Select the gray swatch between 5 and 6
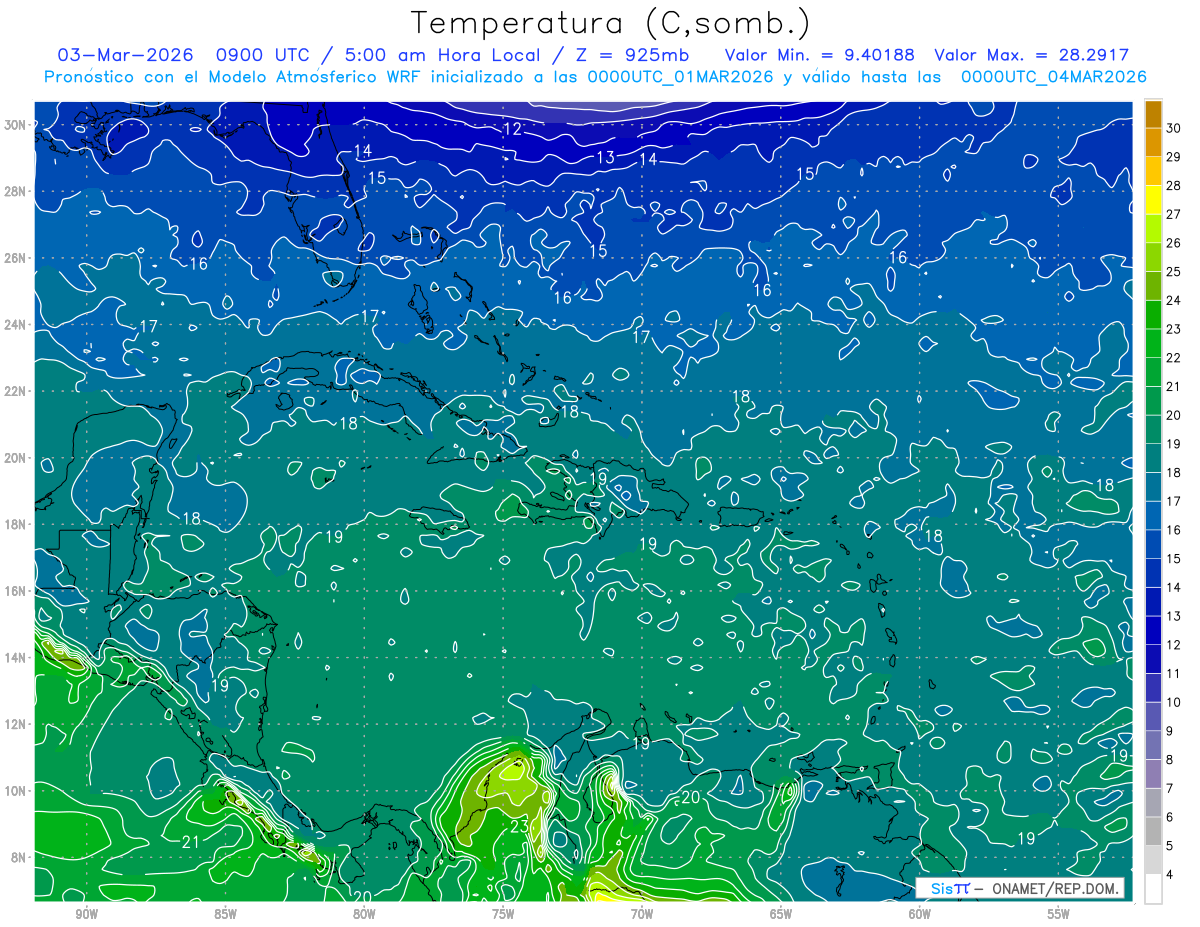This screenshot has width=1200, height=927. tap(1153, 832)
